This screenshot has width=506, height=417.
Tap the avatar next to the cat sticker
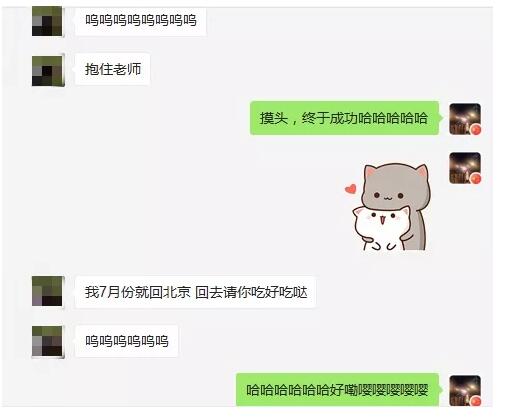[465, 168]
